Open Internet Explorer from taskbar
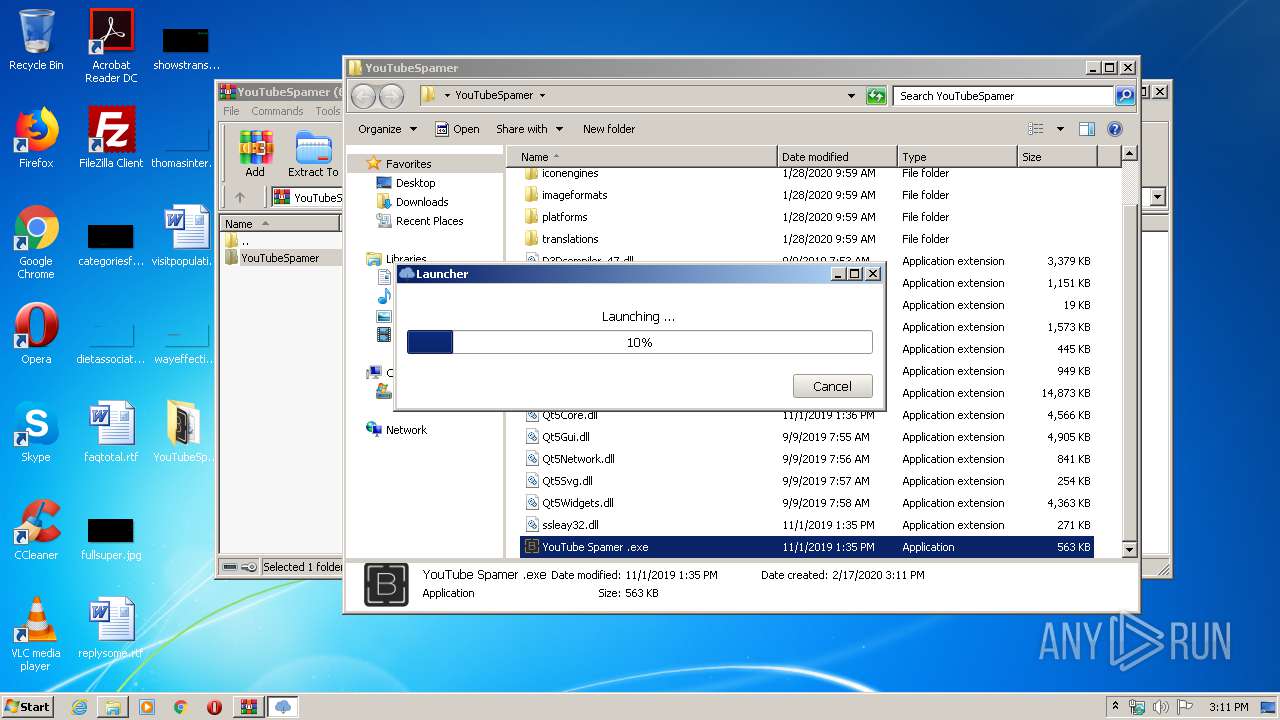 pyautogui.click(x=79, y=707)
